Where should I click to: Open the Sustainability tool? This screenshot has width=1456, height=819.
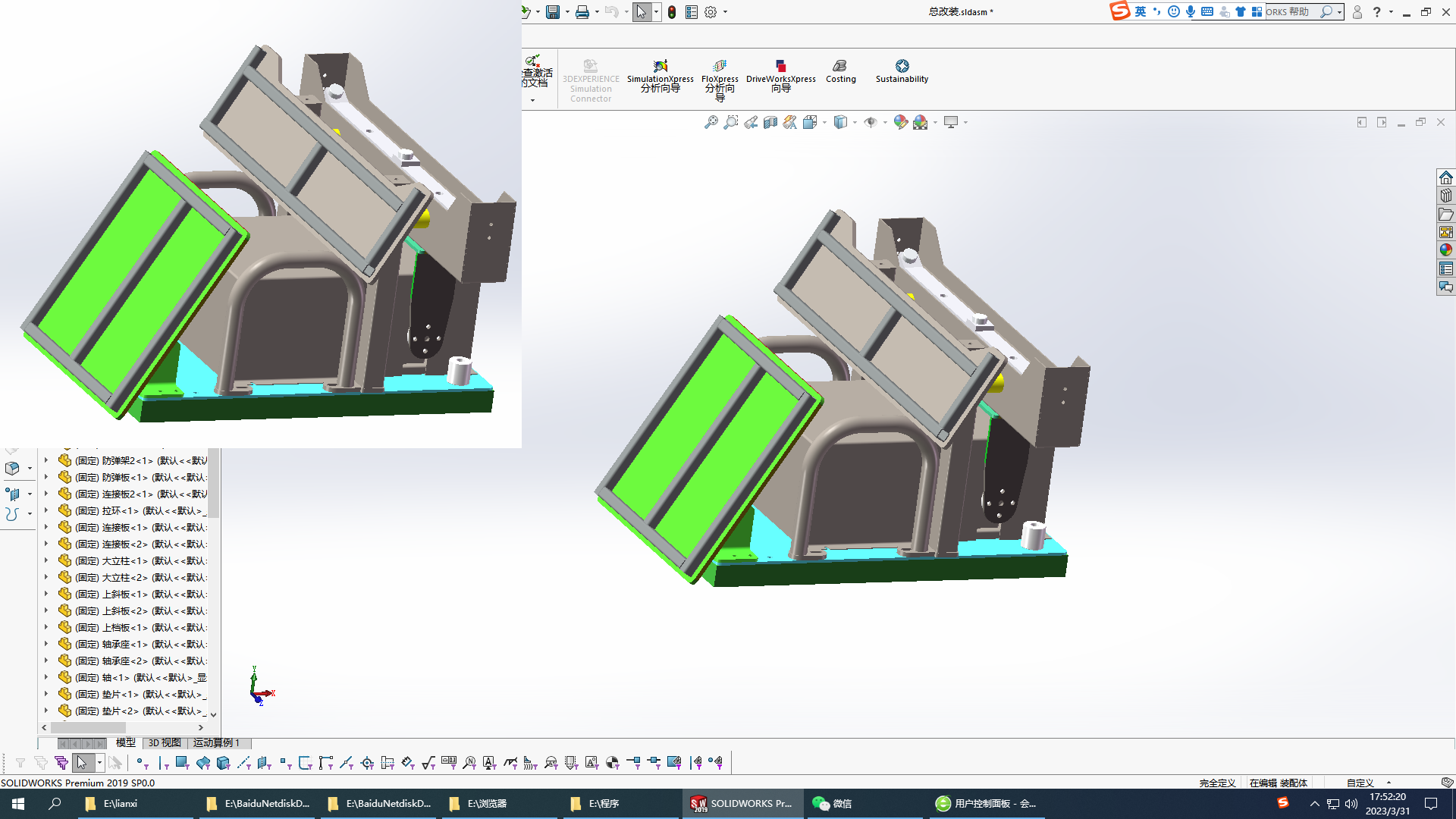pos(902,71)
